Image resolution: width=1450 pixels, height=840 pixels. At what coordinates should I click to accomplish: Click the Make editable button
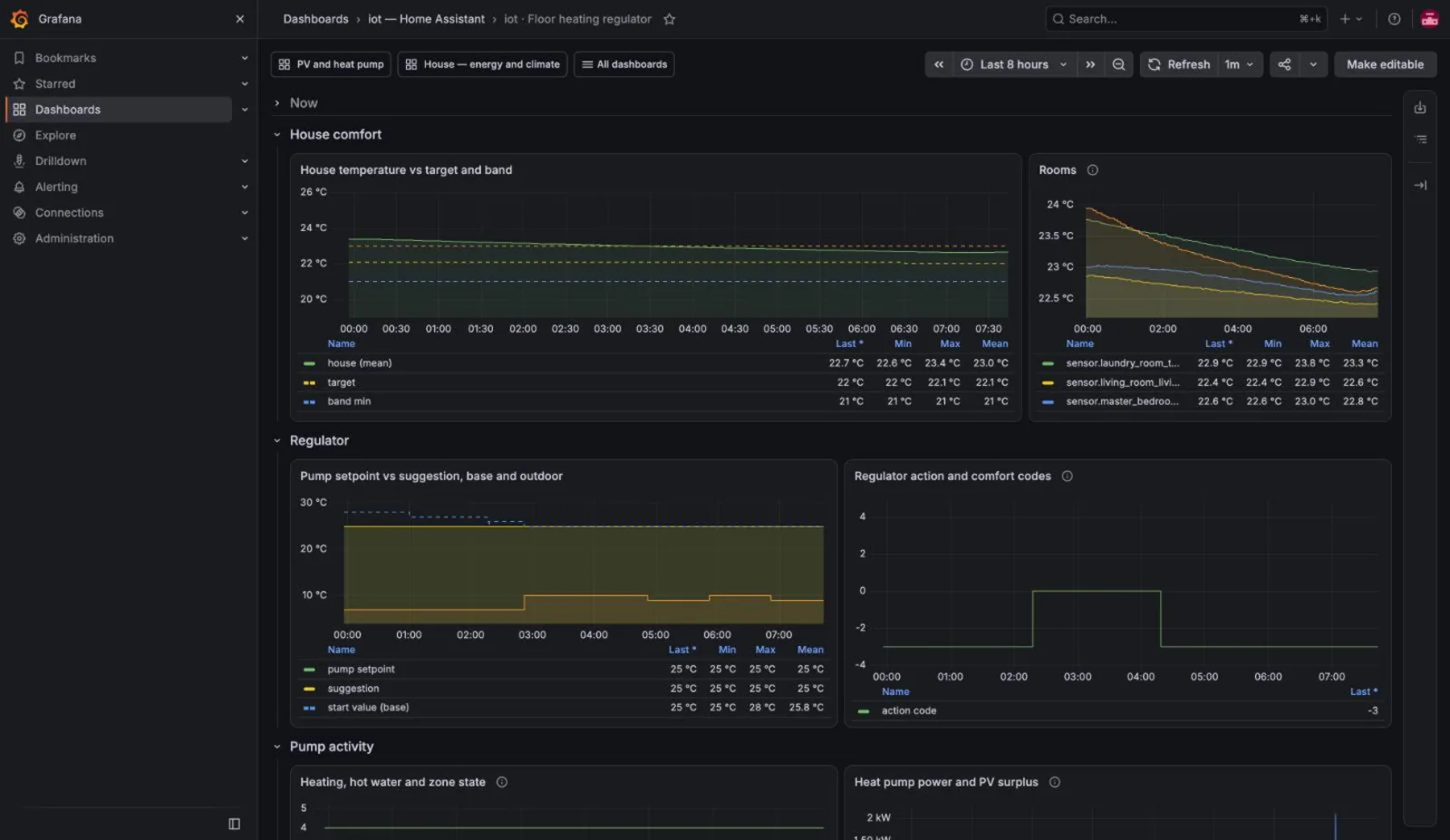1385,64
